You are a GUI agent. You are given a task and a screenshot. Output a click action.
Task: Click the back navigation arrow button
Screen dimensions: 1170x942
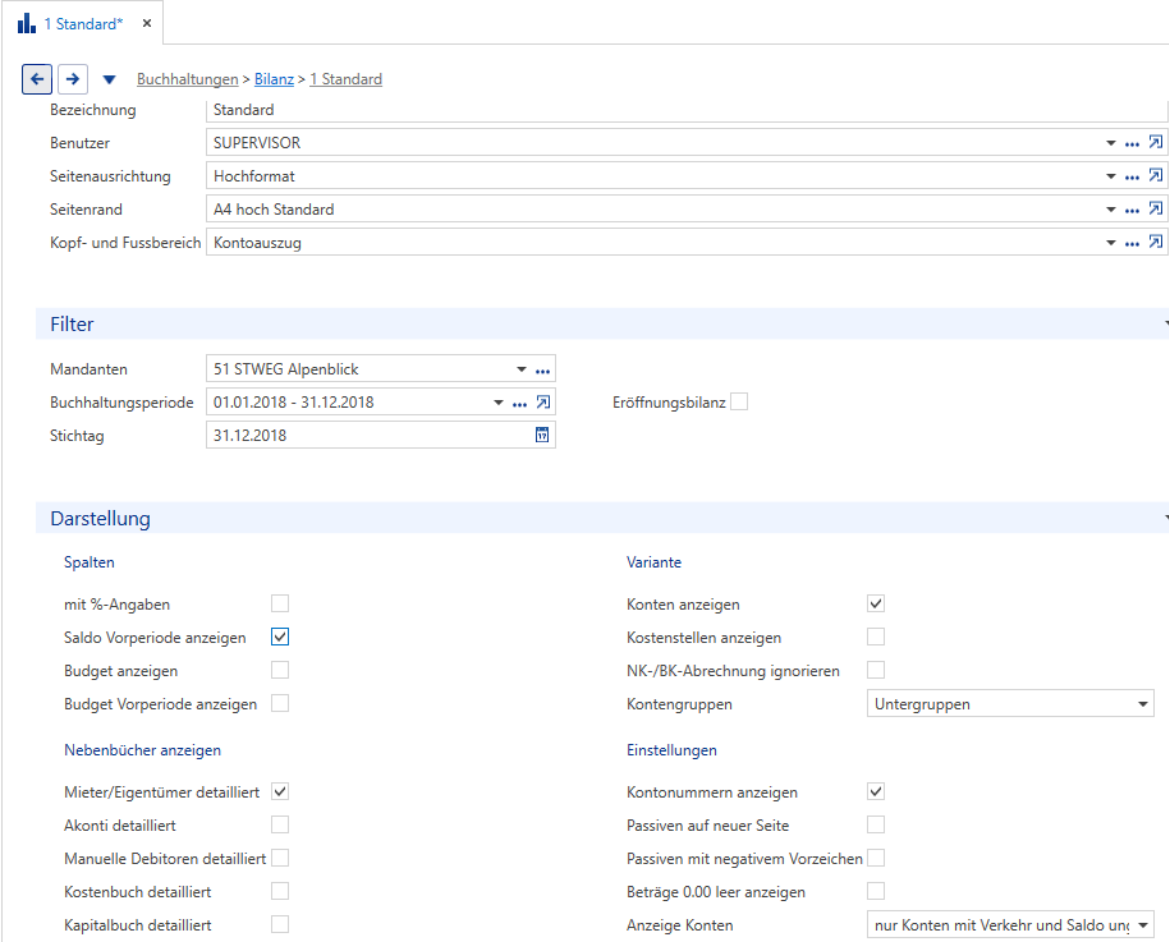[x=37, y=79]
